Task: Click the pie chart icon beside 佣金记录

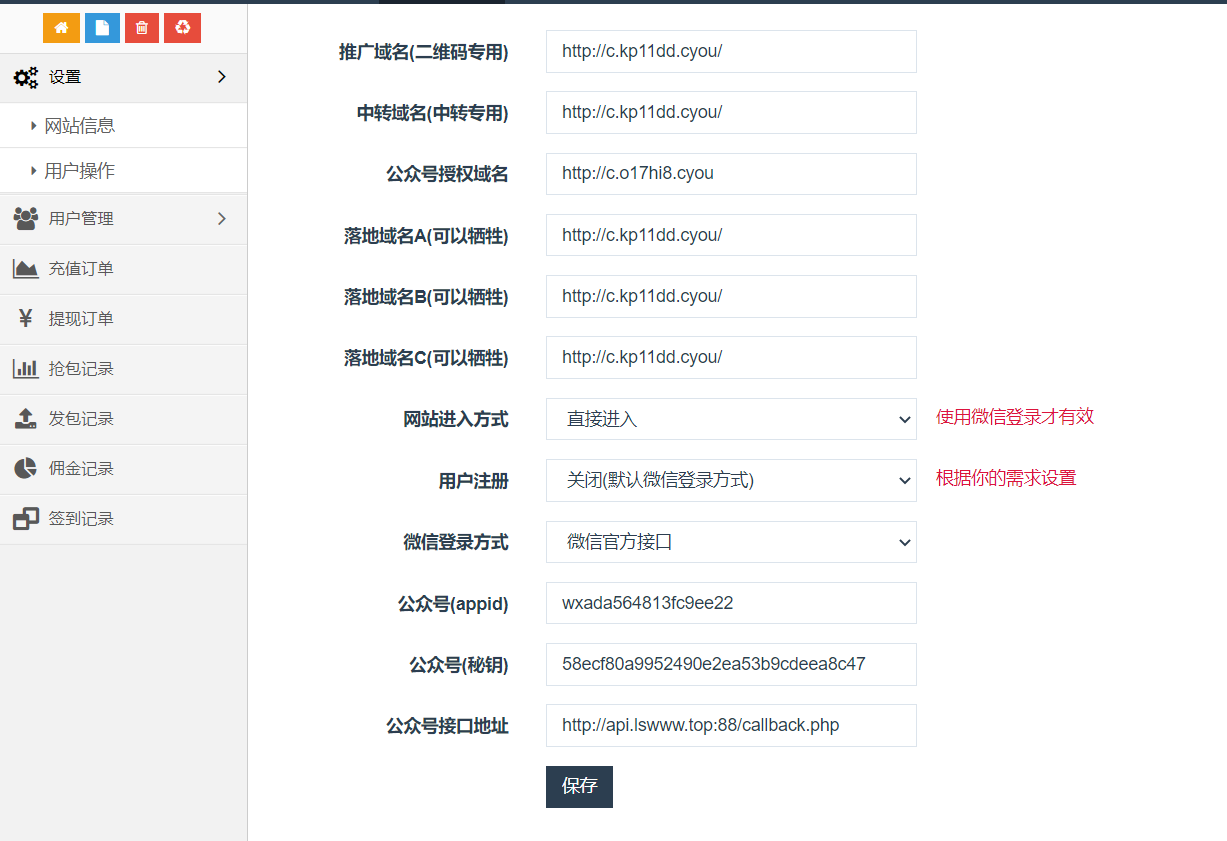Action: click(x=26, y=468)
